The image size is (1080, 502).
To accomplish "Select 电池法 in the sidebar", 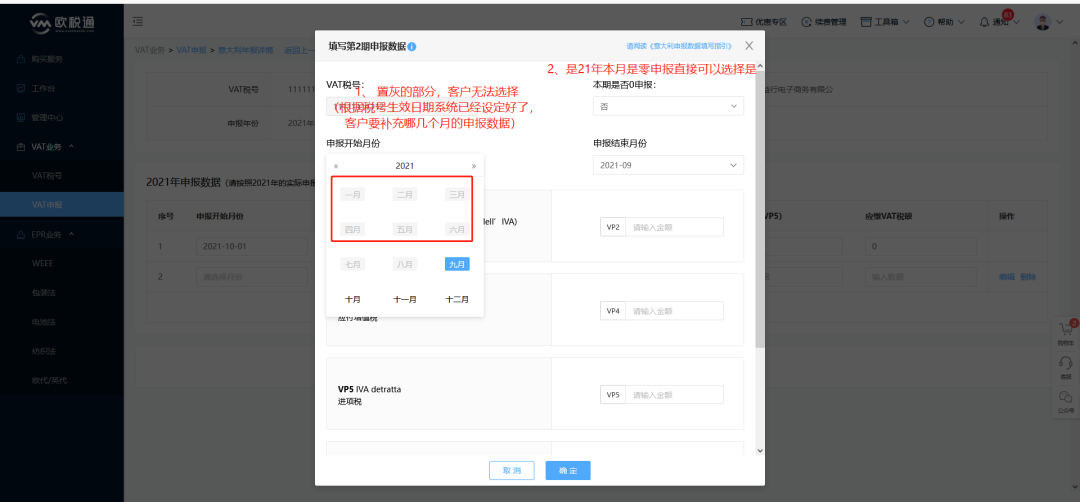I will click(43, 322).
